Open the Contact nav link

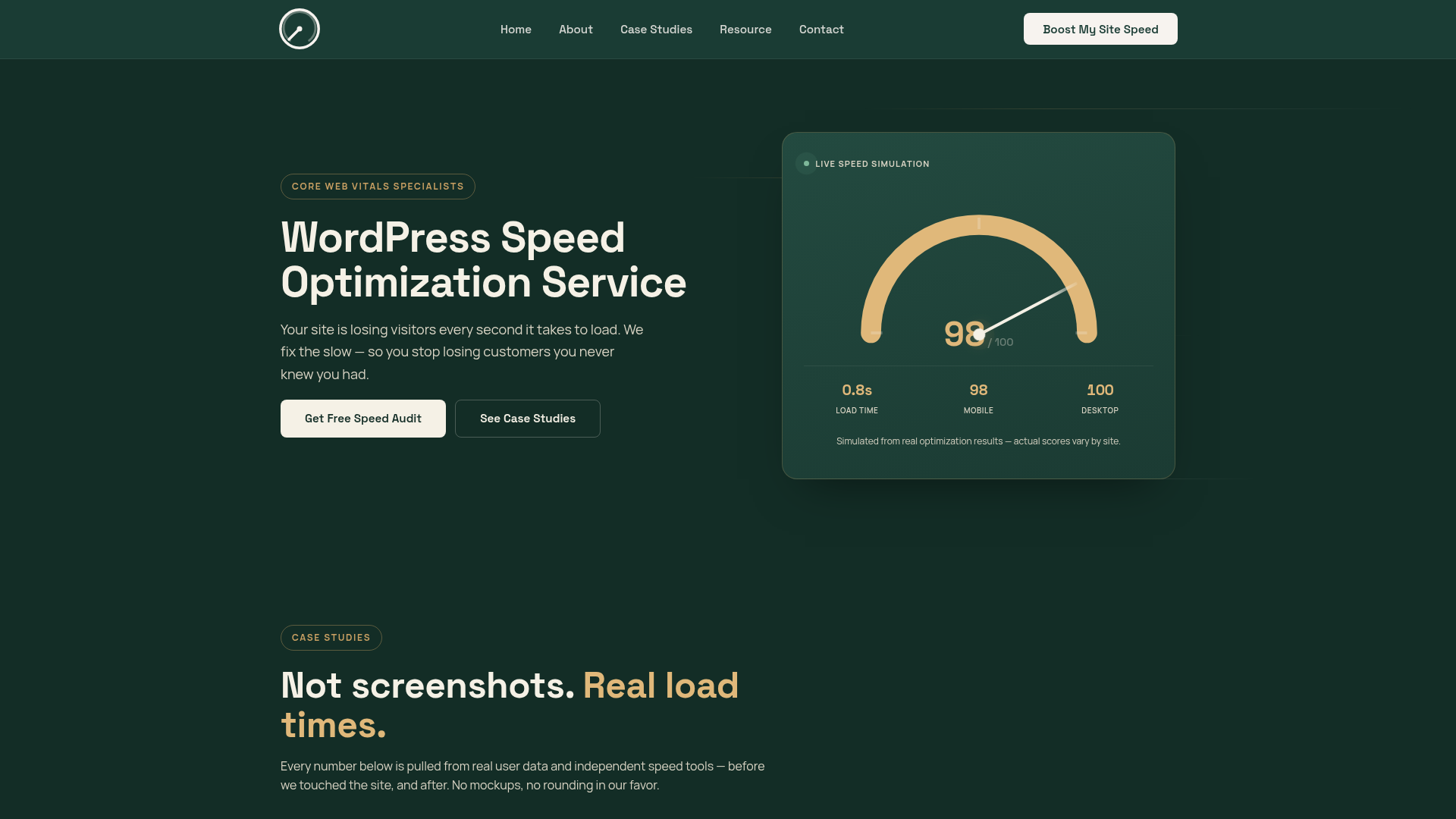[x=821, y=30]
